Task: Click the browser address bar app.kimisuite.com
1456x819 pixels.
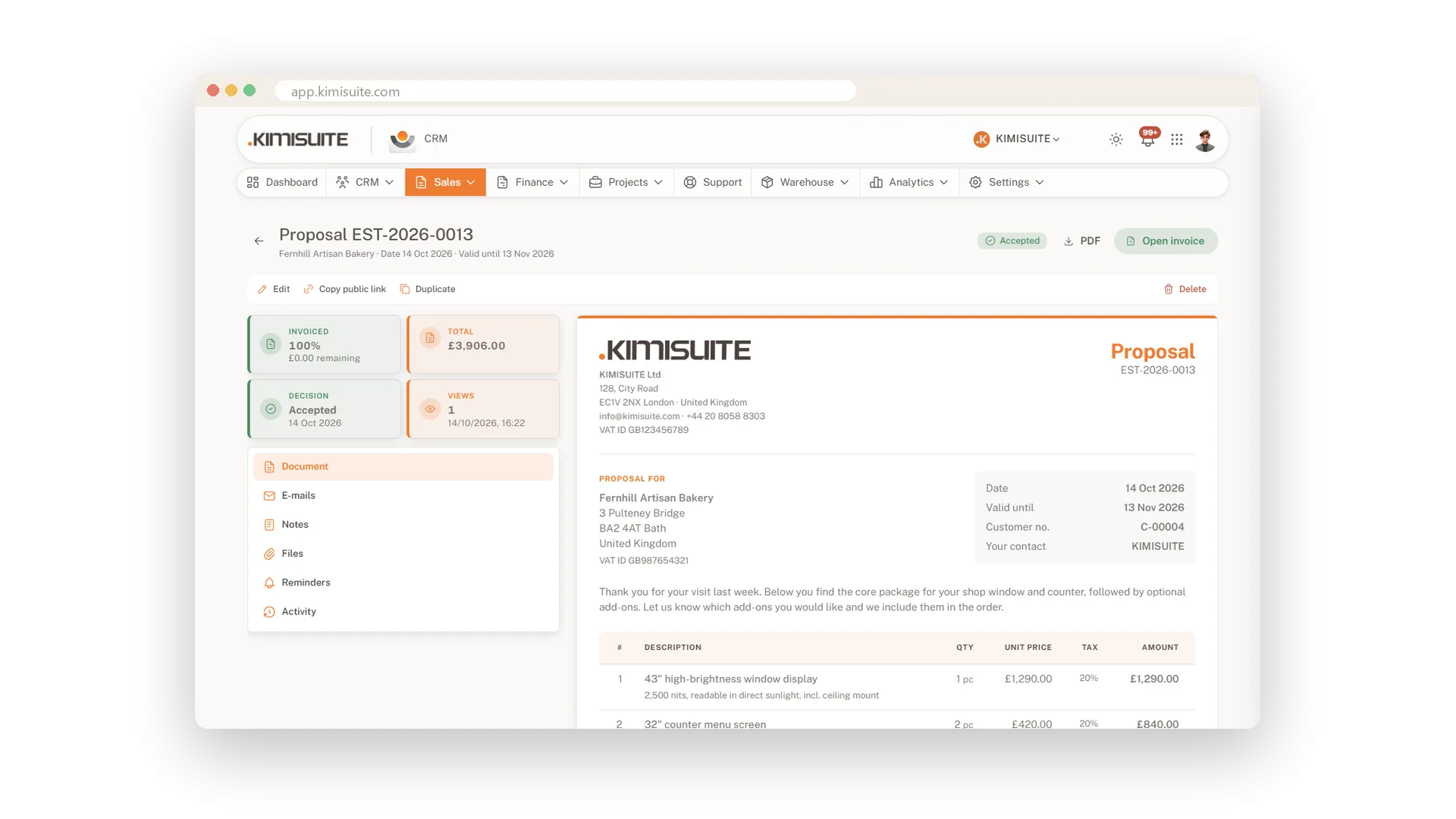Action: 565,91
